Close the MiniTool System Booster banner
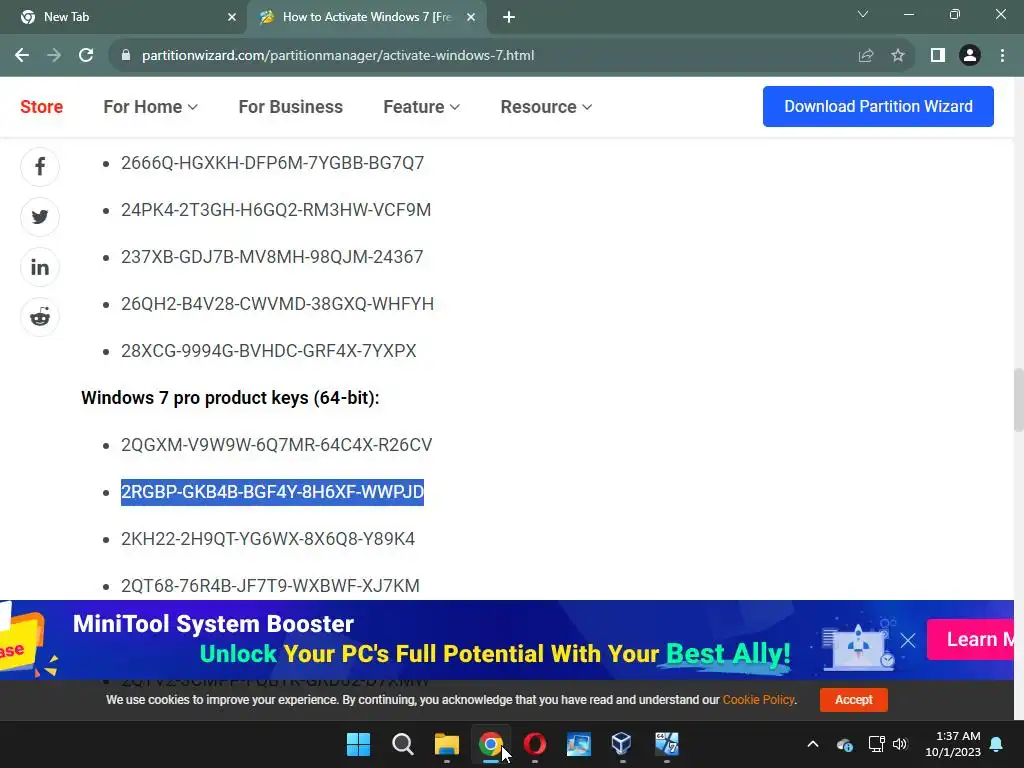The width and height of the screenshot is (1024, 768). tap(908, 640)
